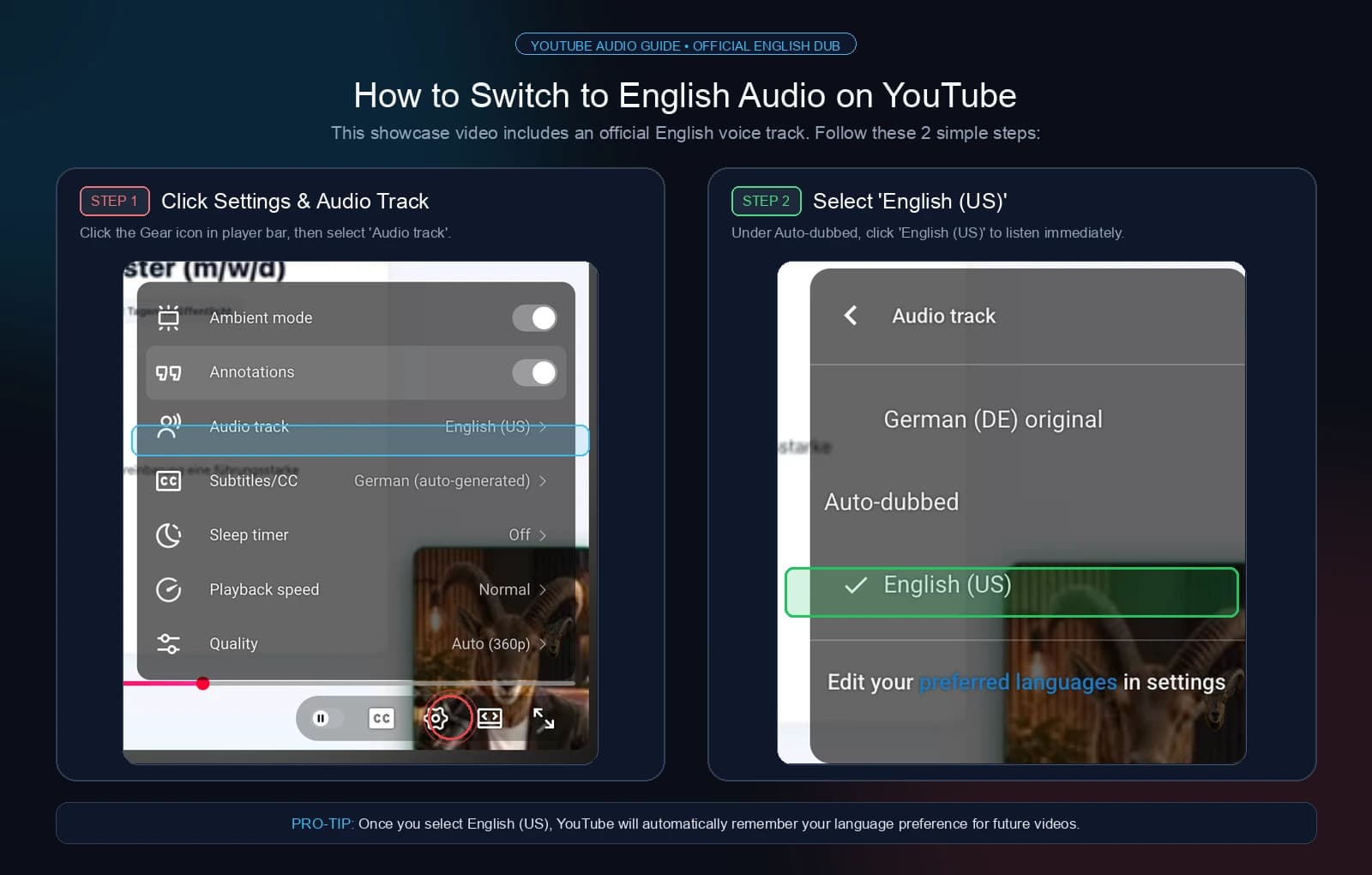
Task: Enter fullscreen with the expand arrows icon
Action: [x=544, y=719]
